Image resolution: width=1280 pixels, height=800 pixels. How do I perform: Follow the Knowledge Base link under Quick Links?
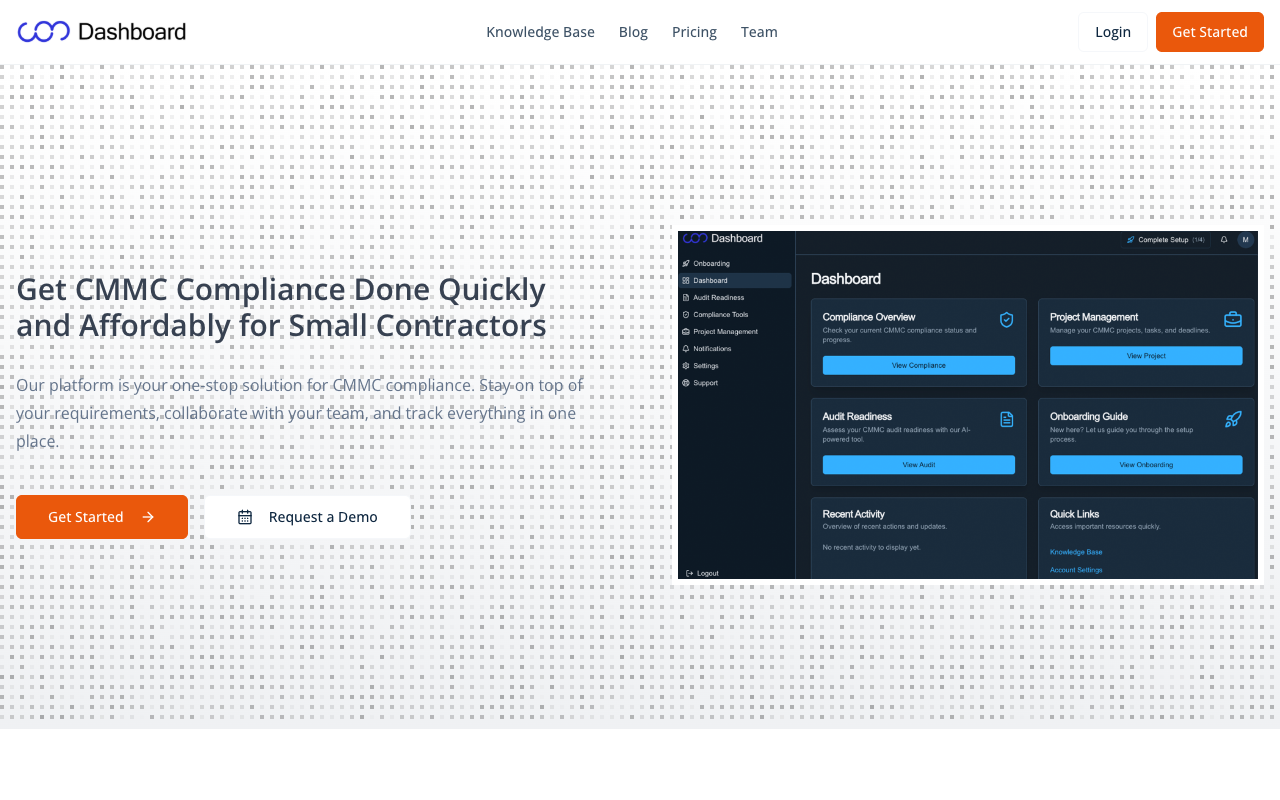(1075, 551)
